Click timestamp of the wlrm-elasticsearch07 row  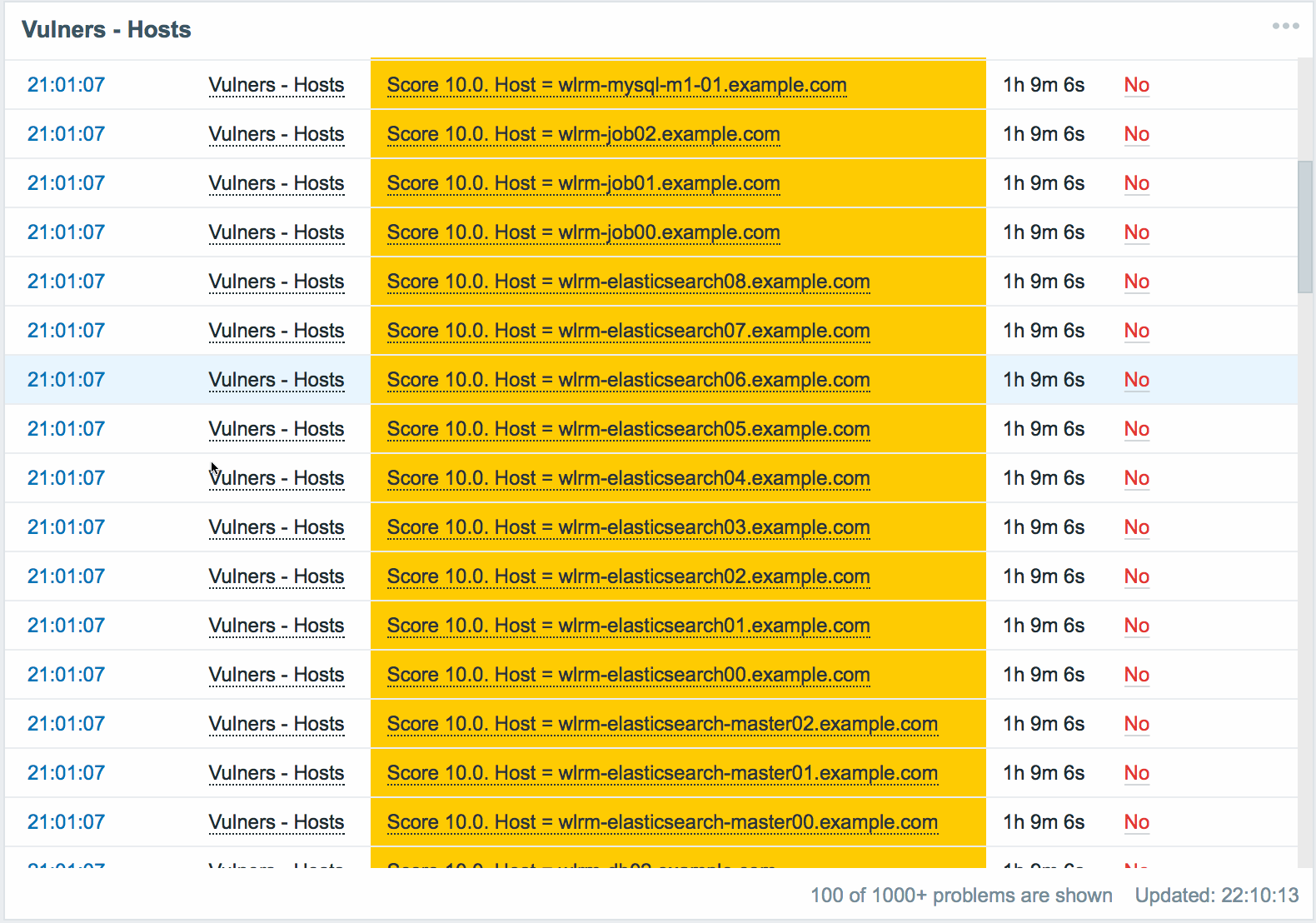(66, 331)
